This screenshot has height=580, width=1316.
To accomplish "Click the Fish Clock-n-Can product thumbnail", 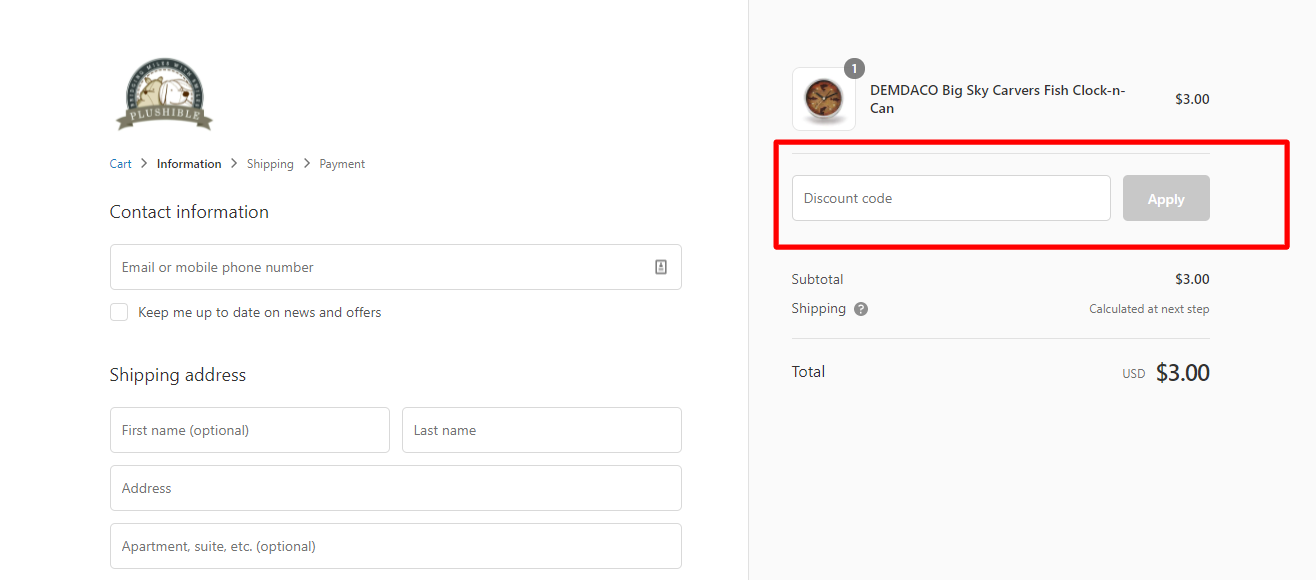I will pyautogui.click(x=823, y=98).
